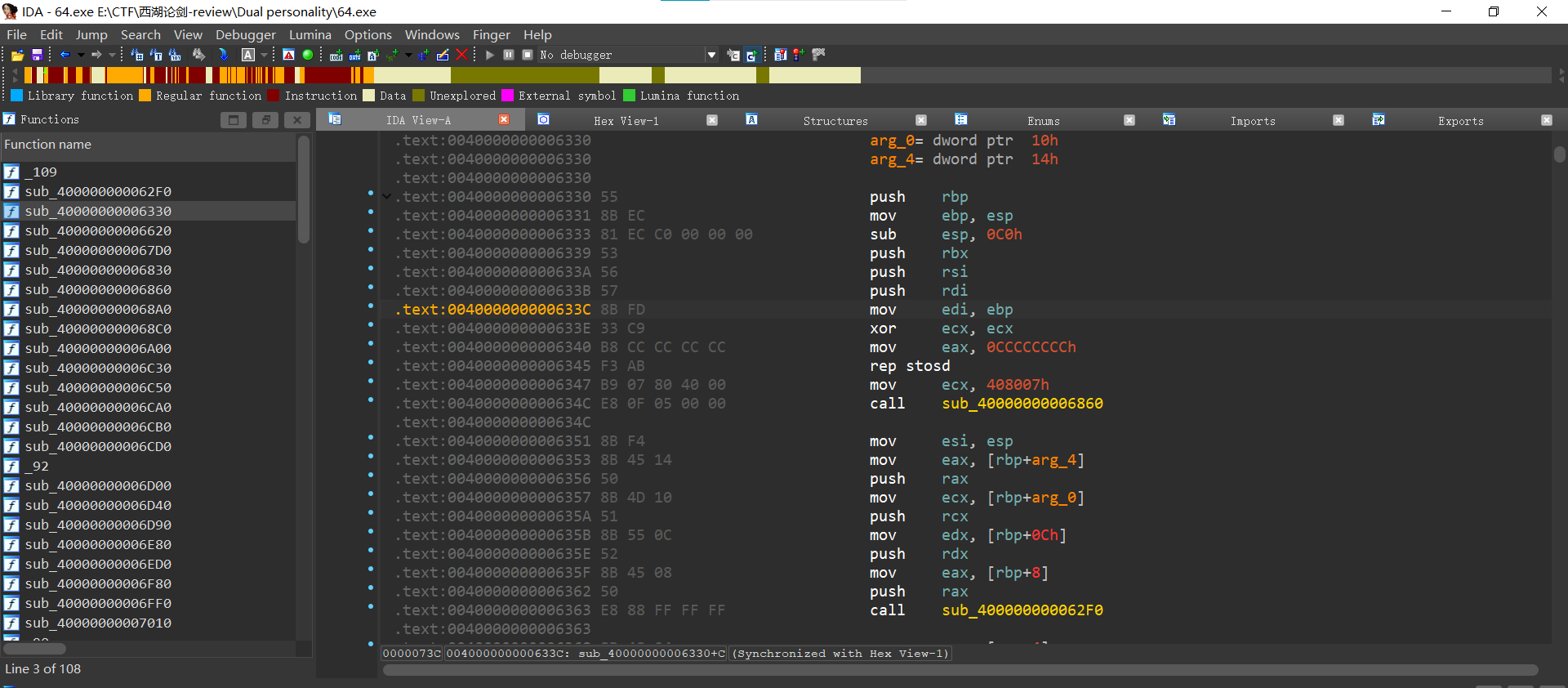
Task: Open the Options menu
Action: [368, 34]
